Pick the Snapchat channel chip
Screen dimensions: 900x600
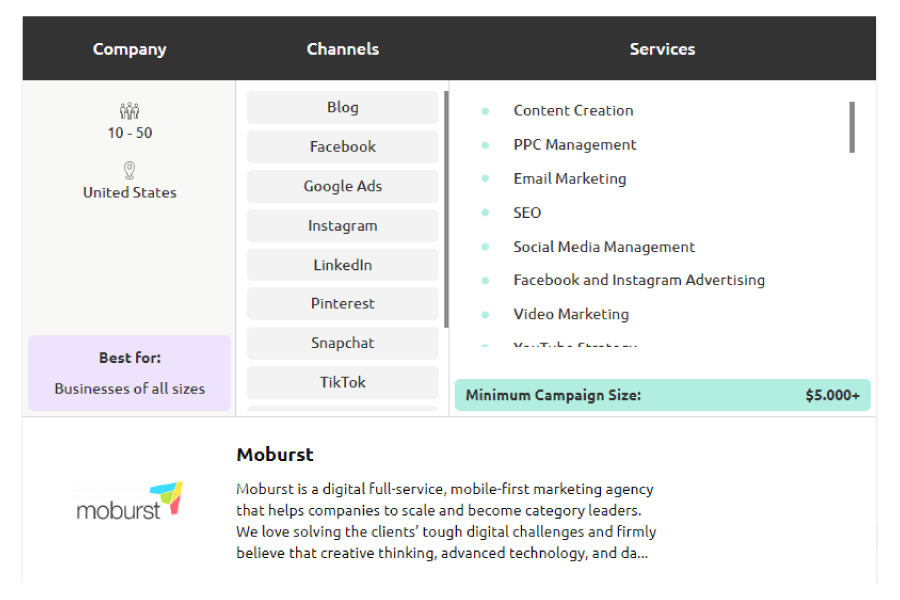(x=343, y=343)
